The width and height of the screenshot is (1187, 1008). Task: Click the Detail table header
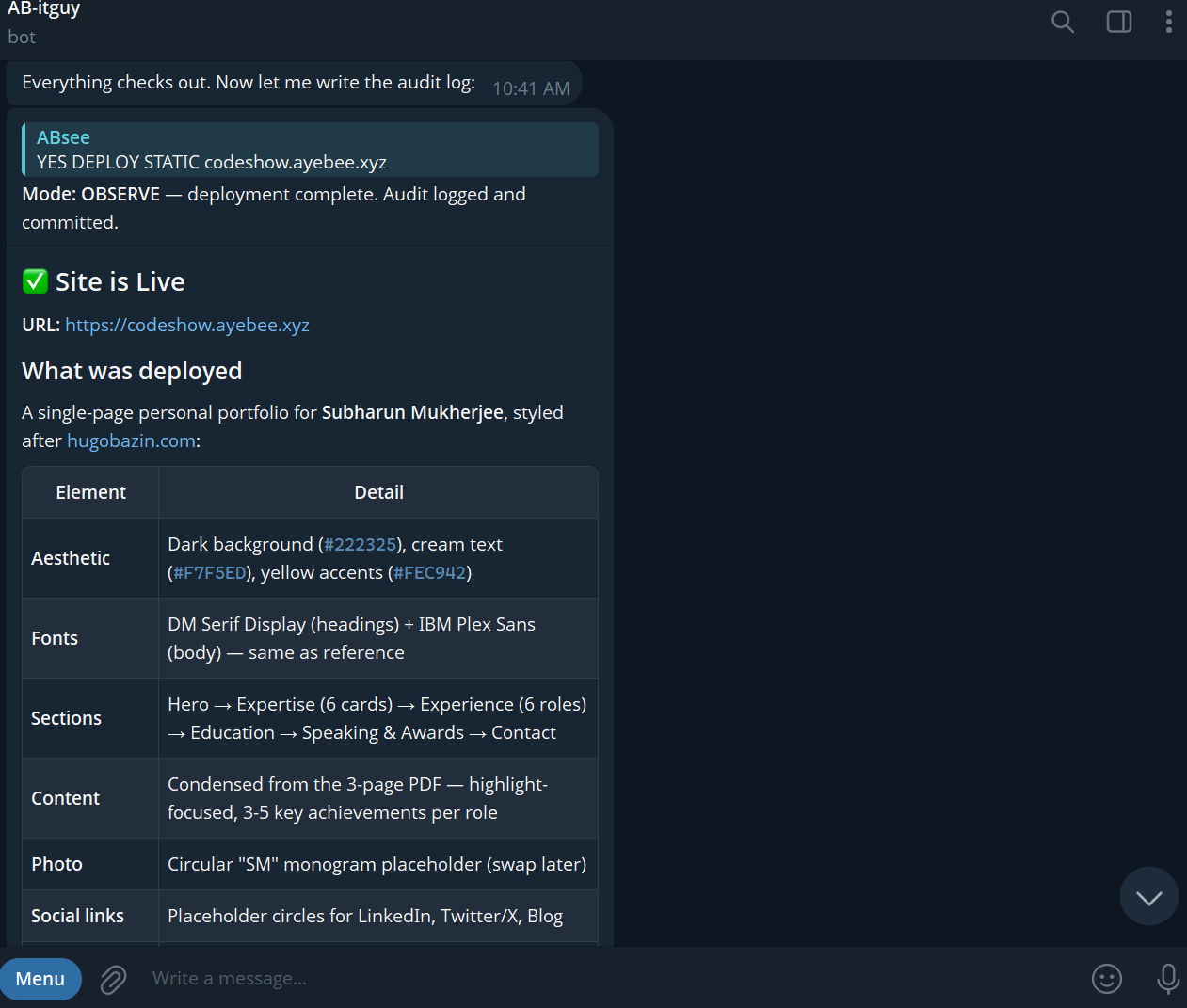click(378, 492)
